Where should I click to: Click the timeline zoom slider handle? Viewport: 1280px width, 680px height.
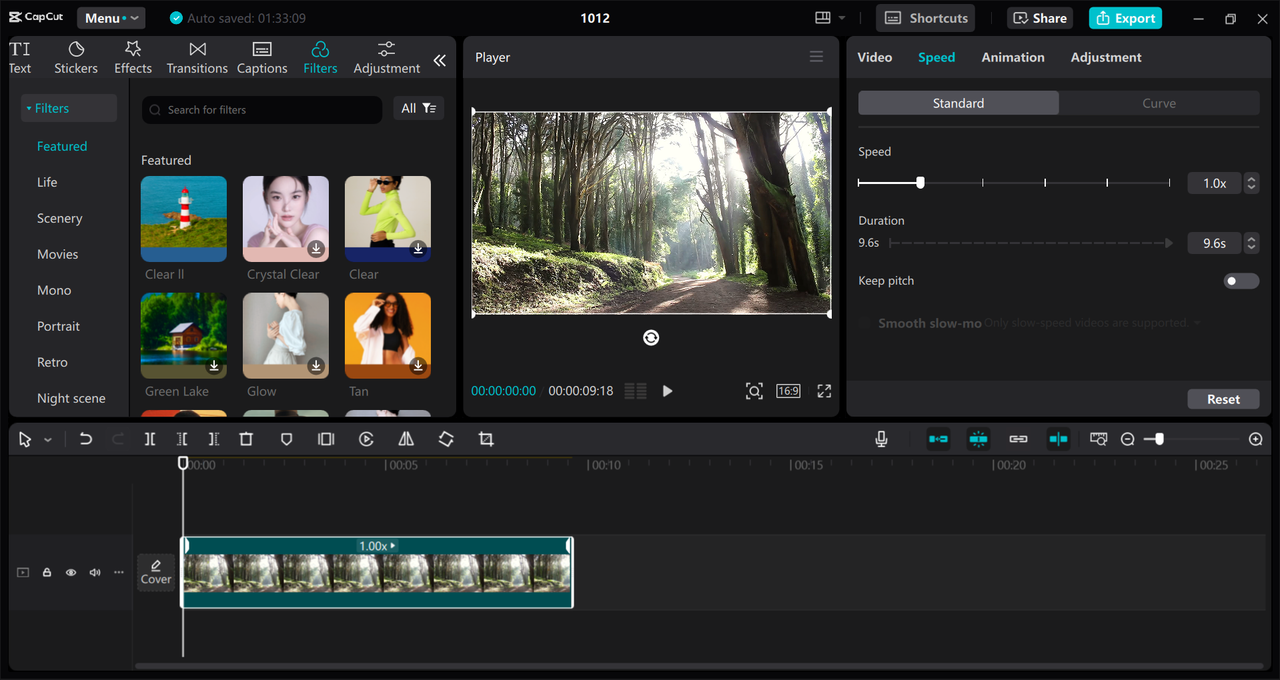coord(1159,439)
